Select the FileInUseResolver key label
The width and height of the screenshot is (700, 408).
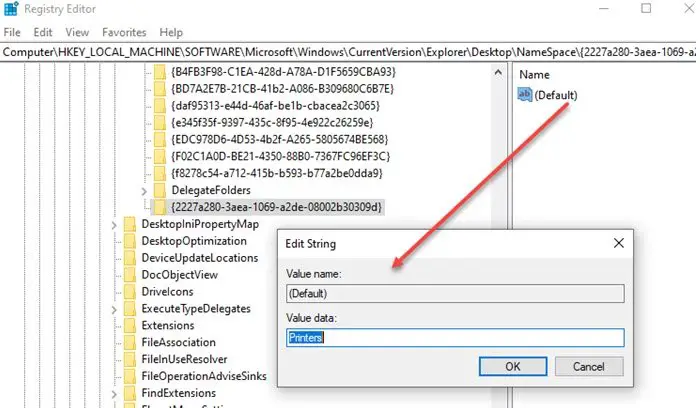(184, 360)
